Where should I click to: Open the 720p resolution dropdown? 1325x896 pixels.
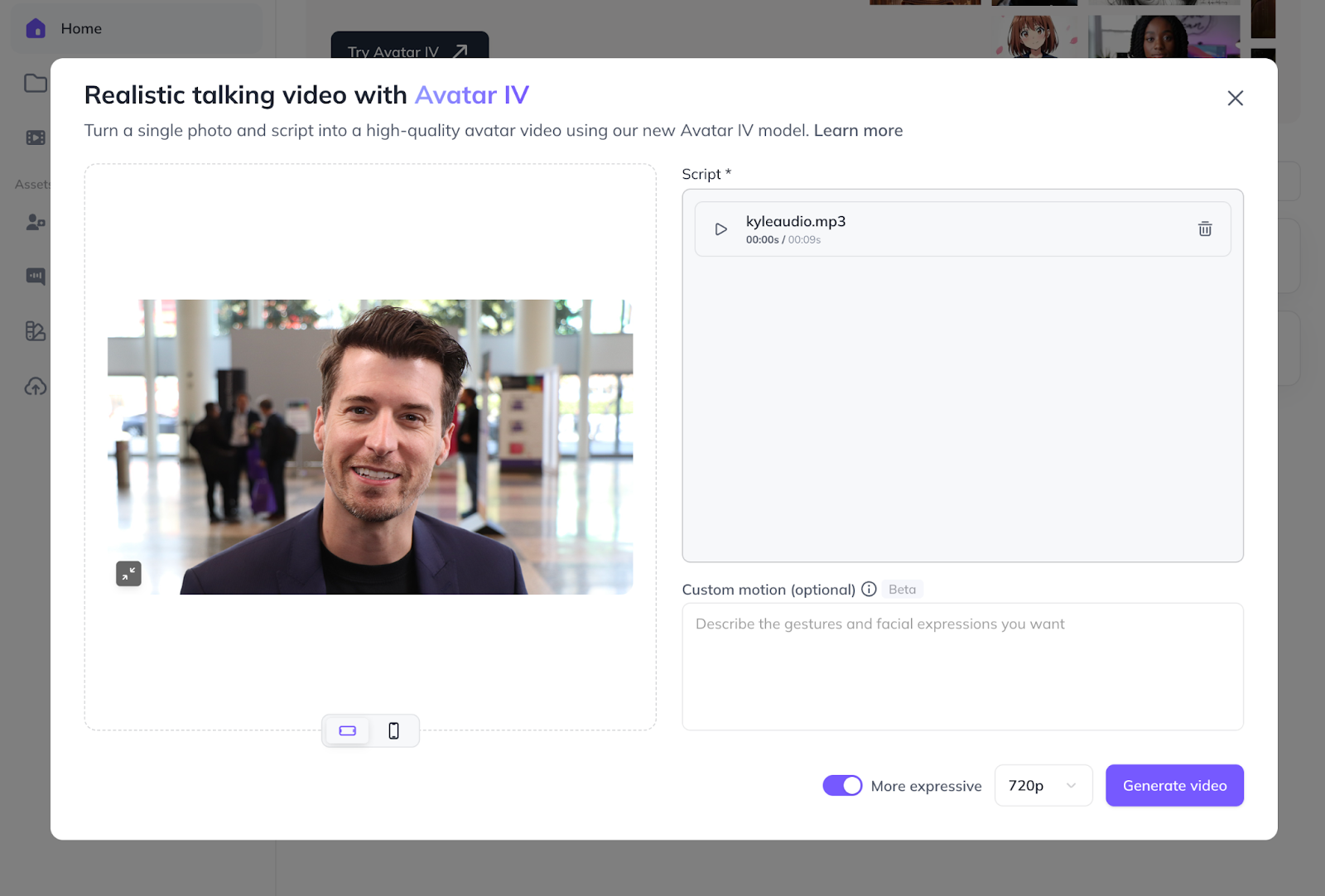pyautogui.click(x=1043, y=785)
